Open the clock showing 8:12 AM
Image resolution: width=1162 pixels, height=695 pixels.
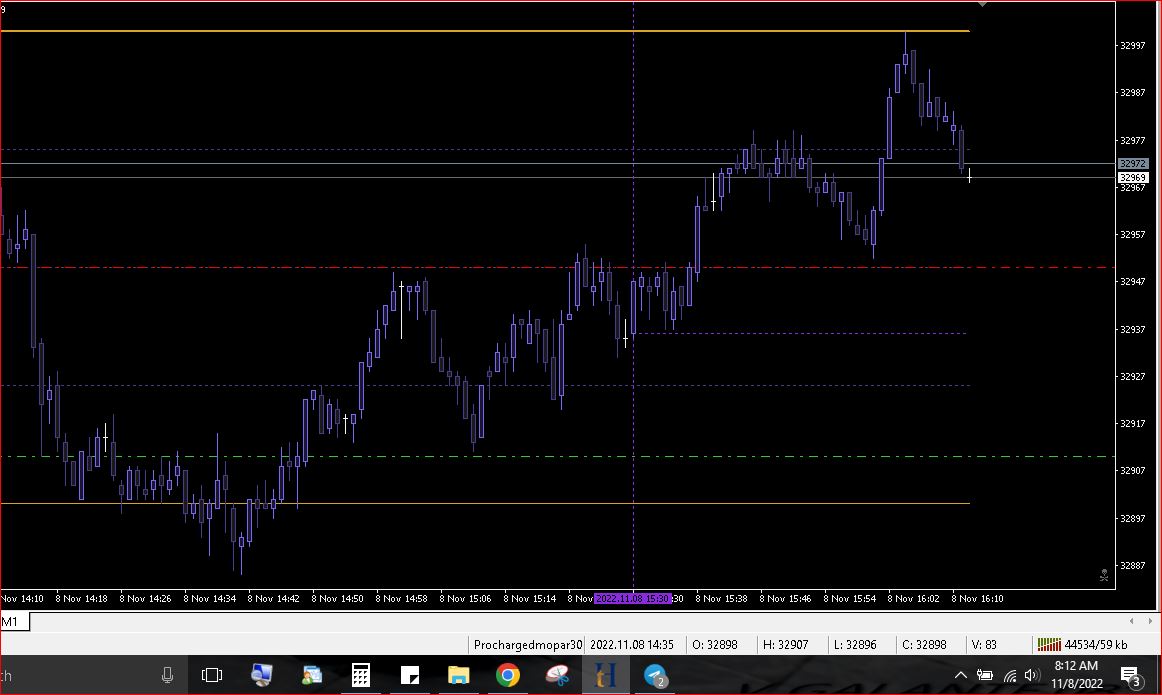pyautogui.click(x=1076, y=674)
